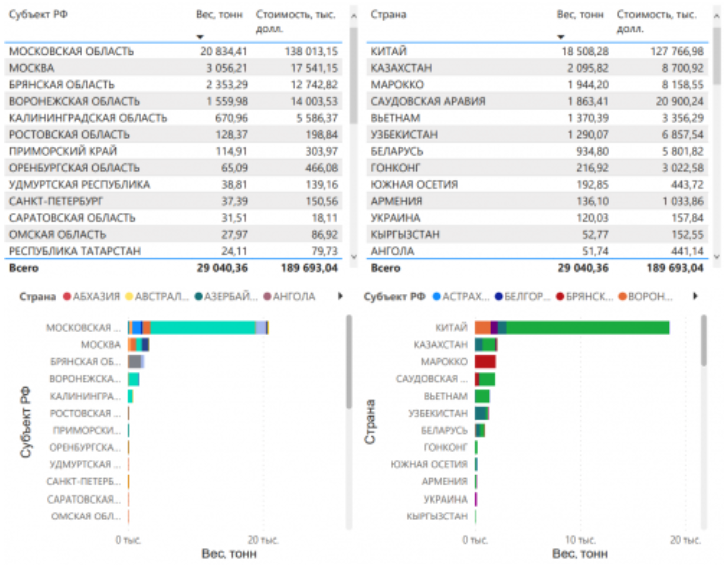Click sort arrow under left table's Вес, тонн
The height and width of the screenshot is (565, 725).
click(201, 36)
